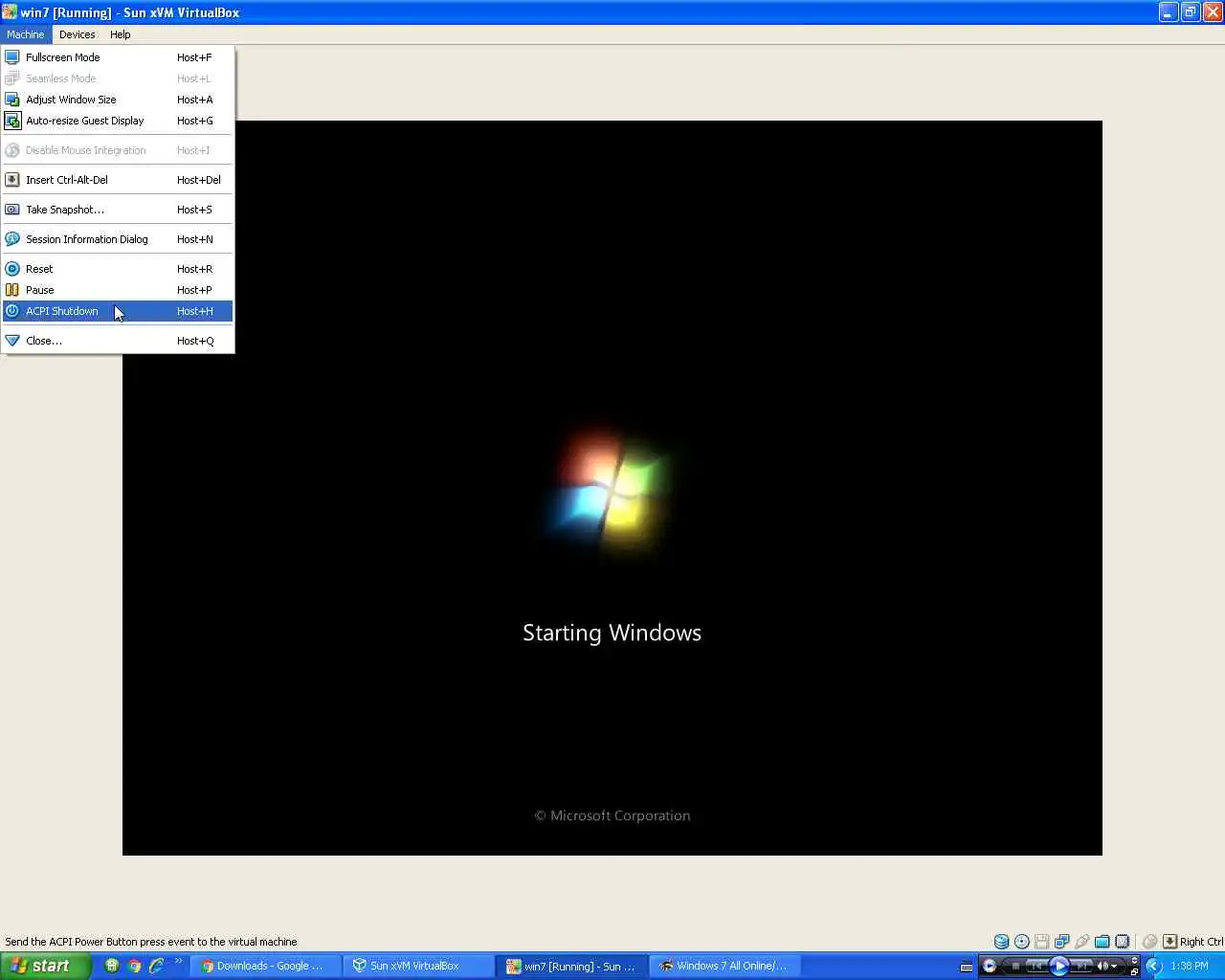Click the network adapters indicator icon
The width and height of the screenshot is (1225, 980).
[1062, 942]
